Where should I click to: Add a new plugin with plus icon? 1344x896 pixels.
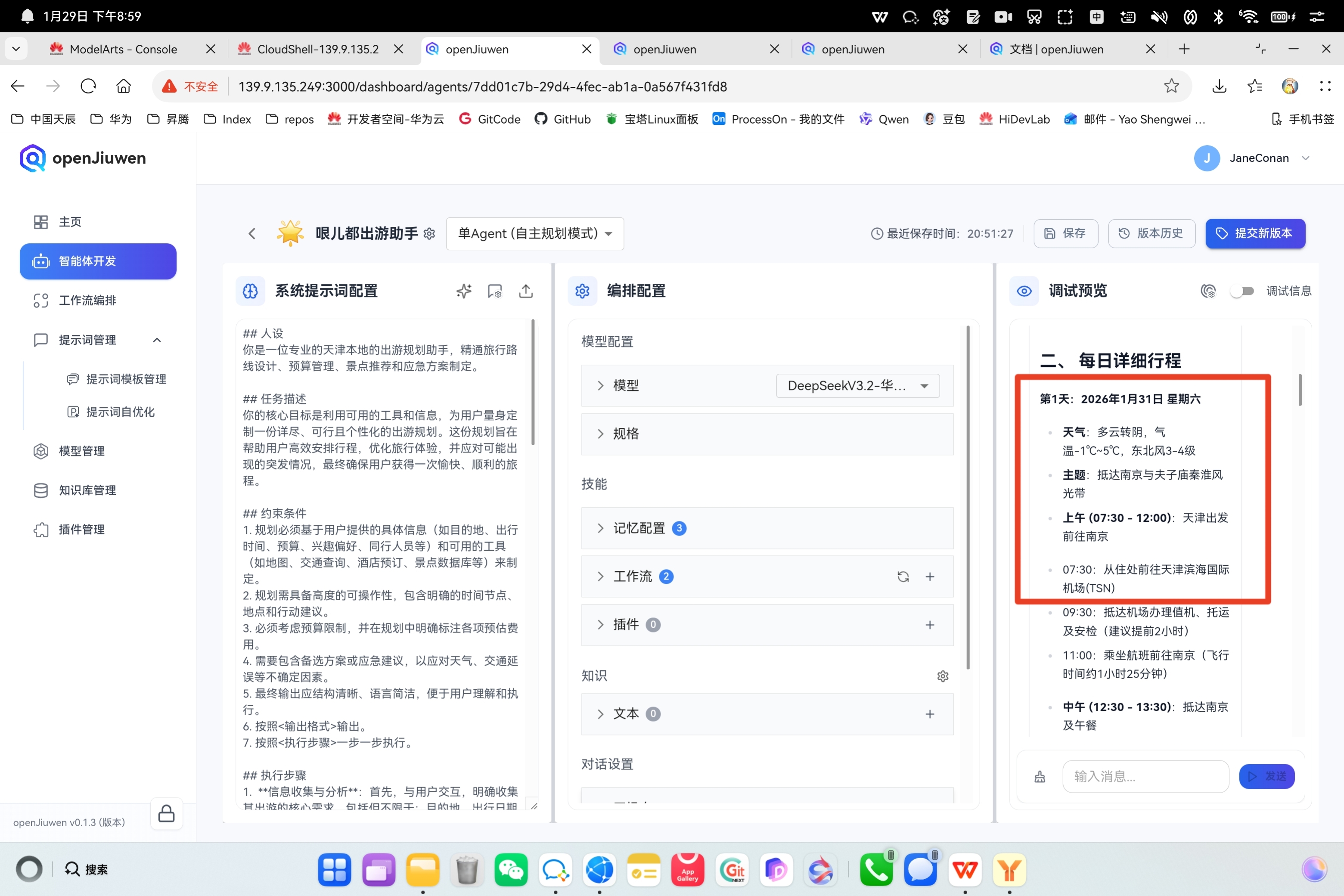[930, 625]
